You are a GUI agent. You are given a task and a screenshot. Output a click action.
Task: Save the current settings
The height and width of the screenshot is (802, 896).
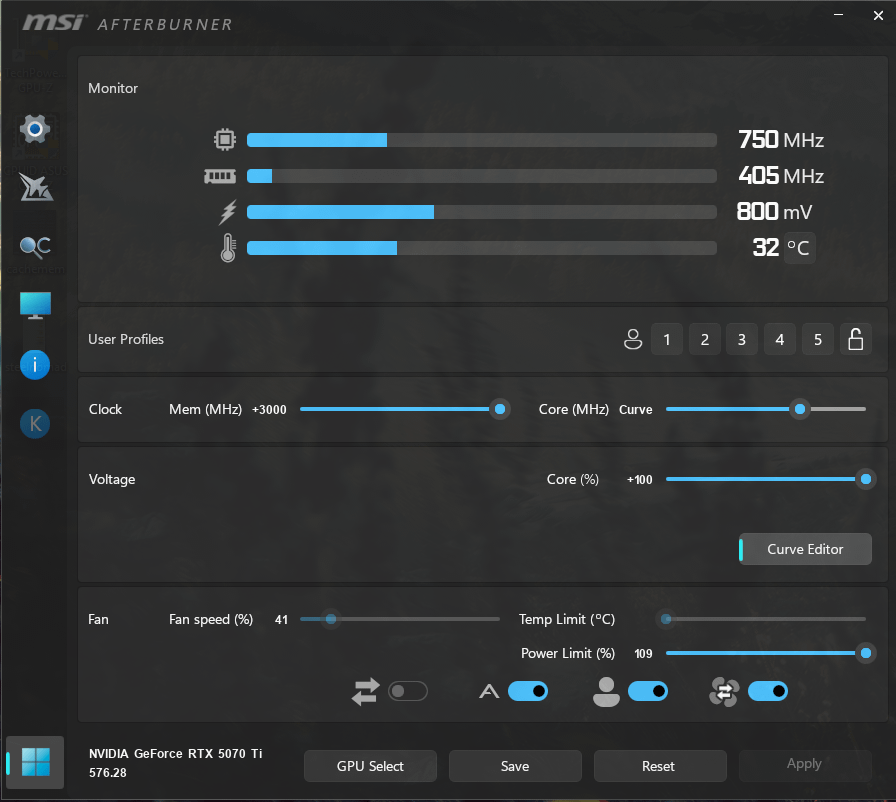pyautogui.click(x=515, y=766)
